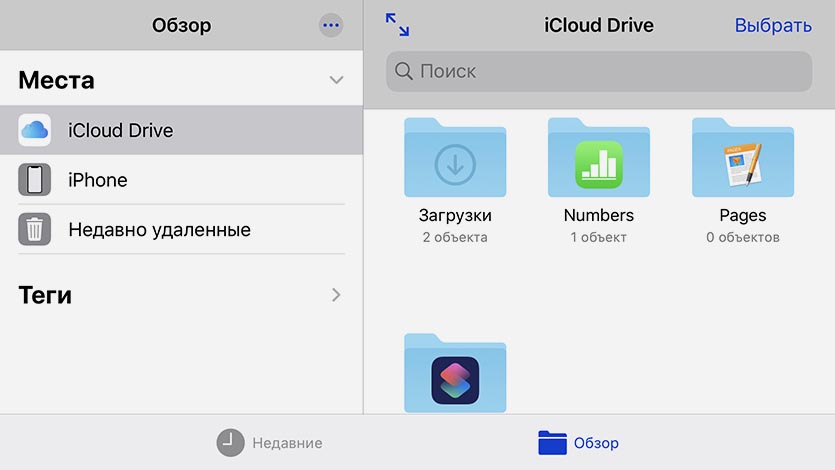This screenshot has height=470, width=835.
Task: Click the '0 объектов' count text
Action: [743, 237]
